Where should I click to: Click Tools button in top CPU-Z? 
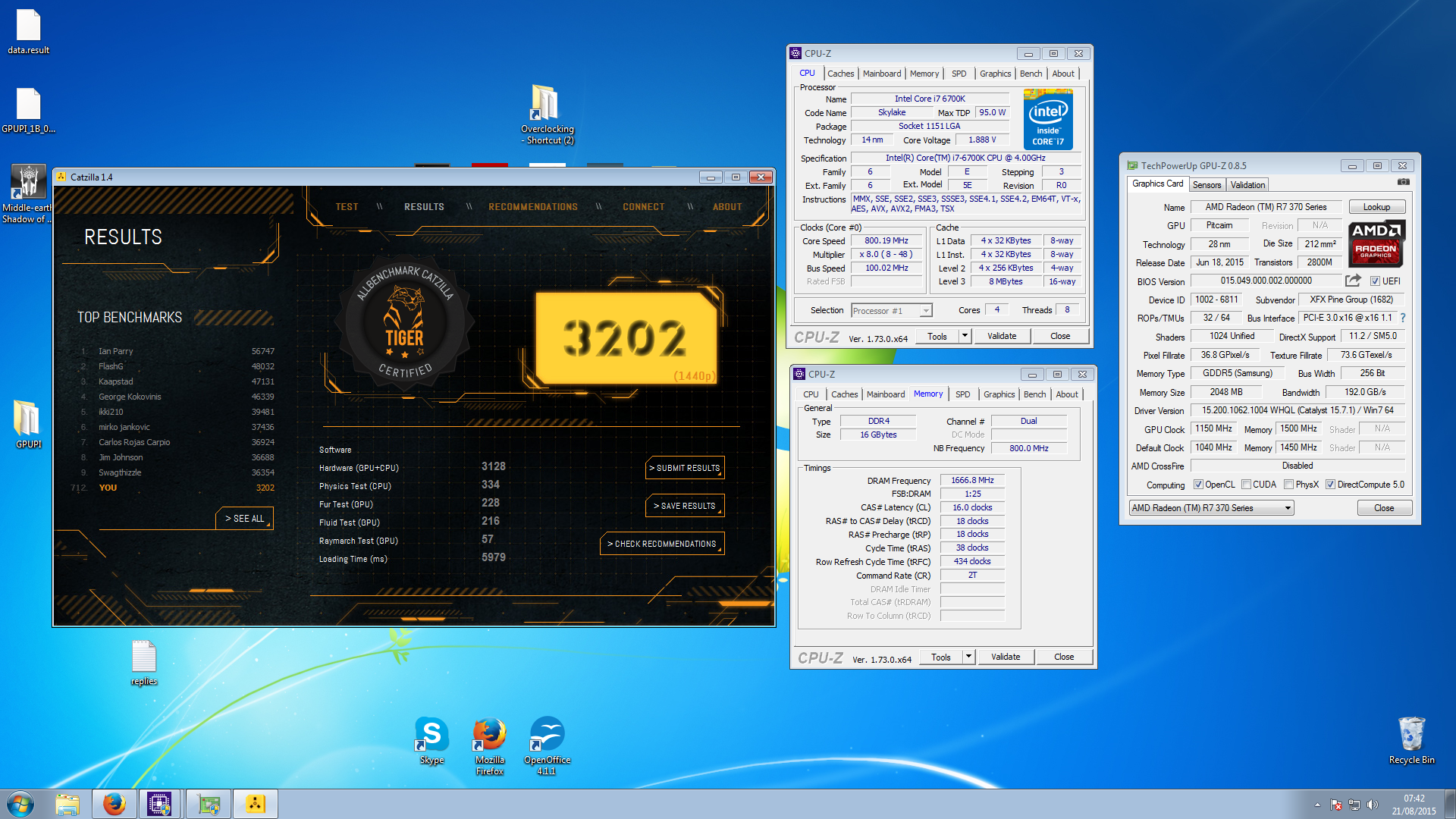[937, 336]
